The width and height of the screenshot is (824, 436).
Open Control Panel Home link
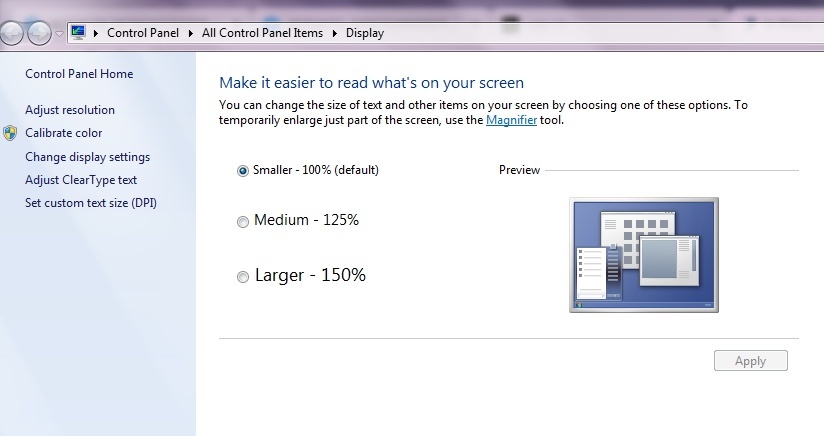point(79,74)
